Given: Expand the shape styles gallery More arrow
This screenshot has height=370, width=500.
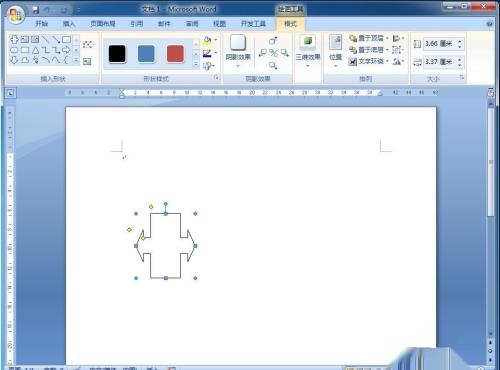Looking at the screenshot, I should pos(196,64).
